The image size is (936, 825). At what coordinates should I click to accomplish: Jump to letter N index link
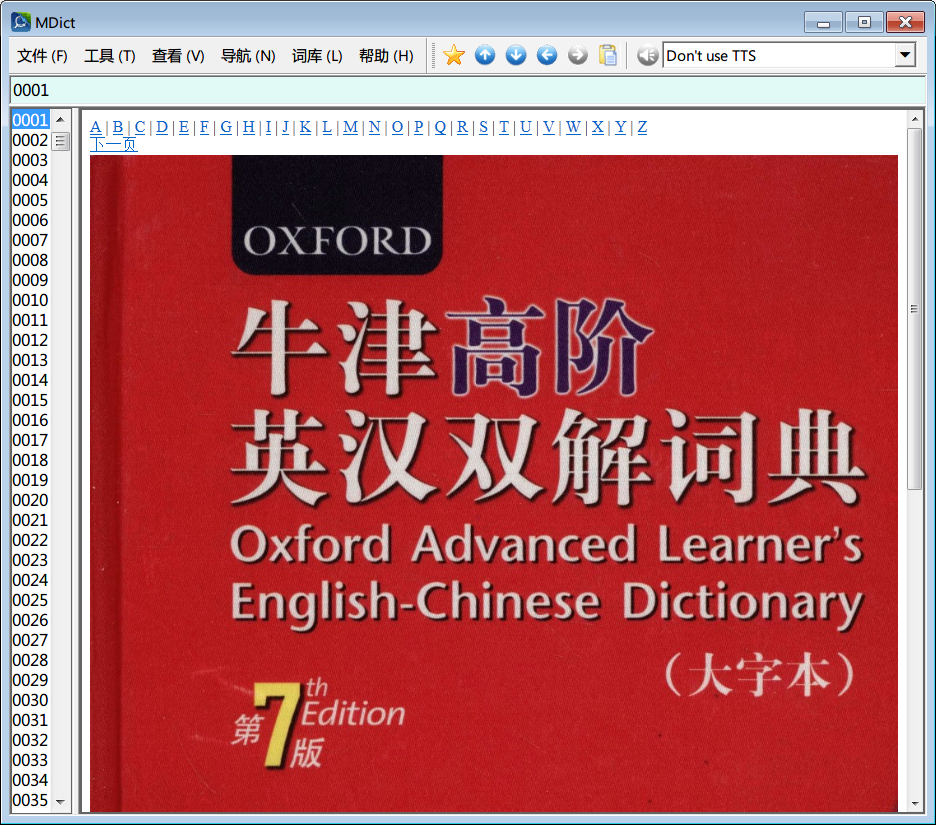click(x=374, y=127)
